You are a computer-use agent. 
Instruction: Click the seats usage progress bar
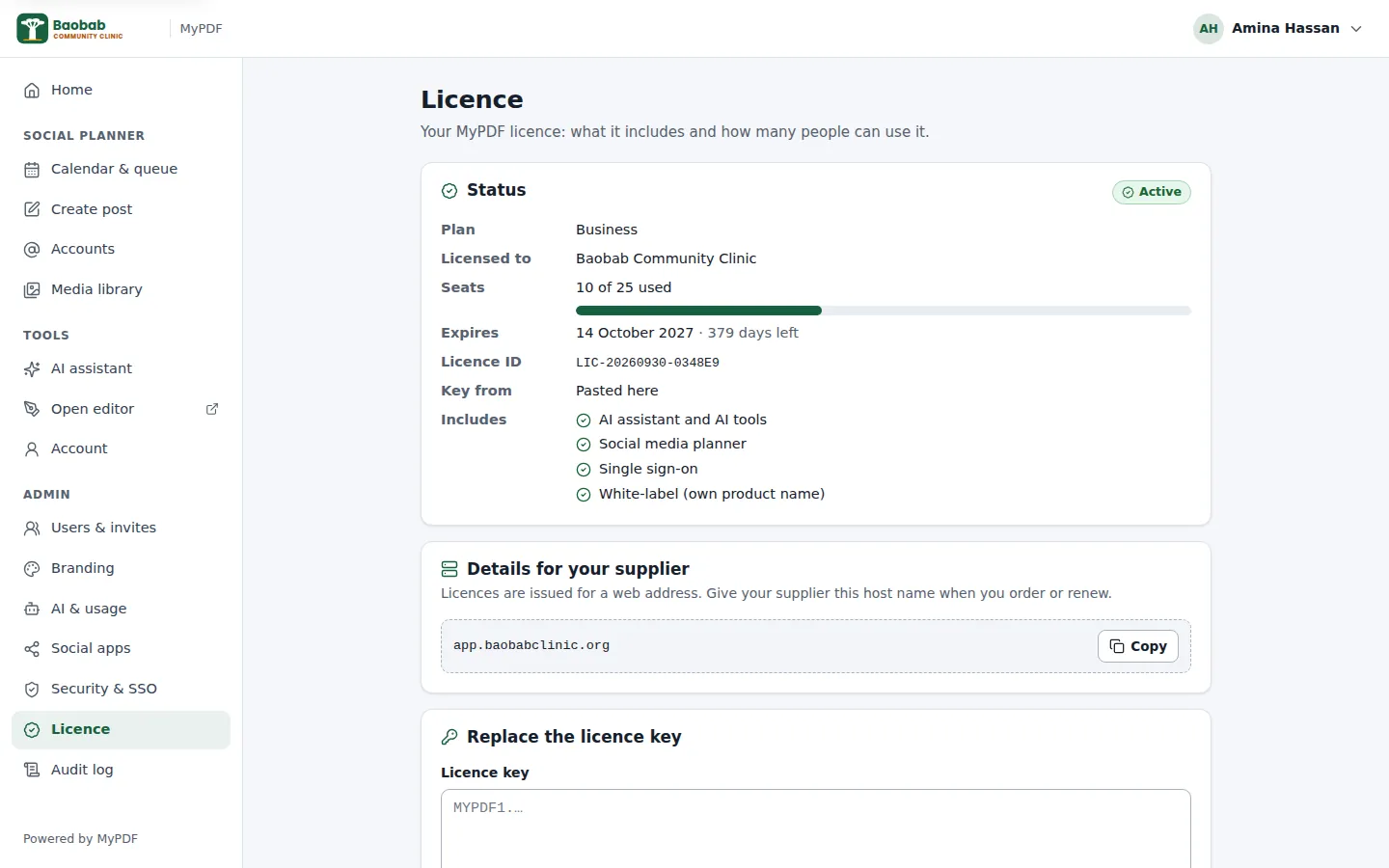884,311
